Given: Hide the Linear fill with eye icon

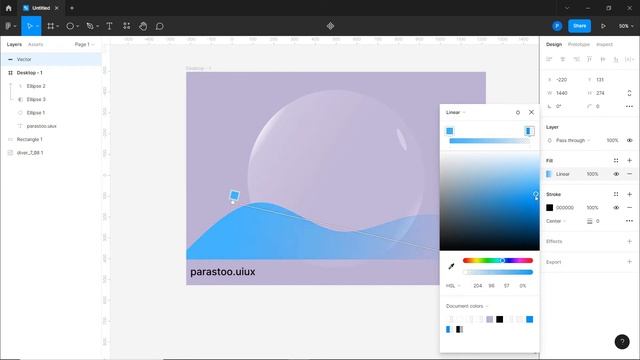Looking at the screenshot, I should pos(616,174).
